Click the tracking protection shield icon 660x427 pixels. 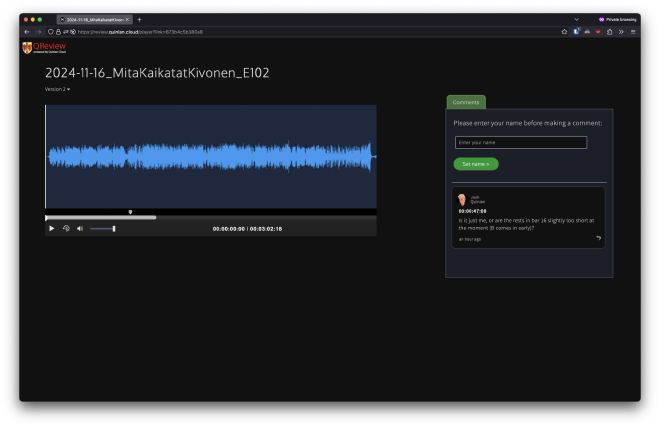point(50,32)
